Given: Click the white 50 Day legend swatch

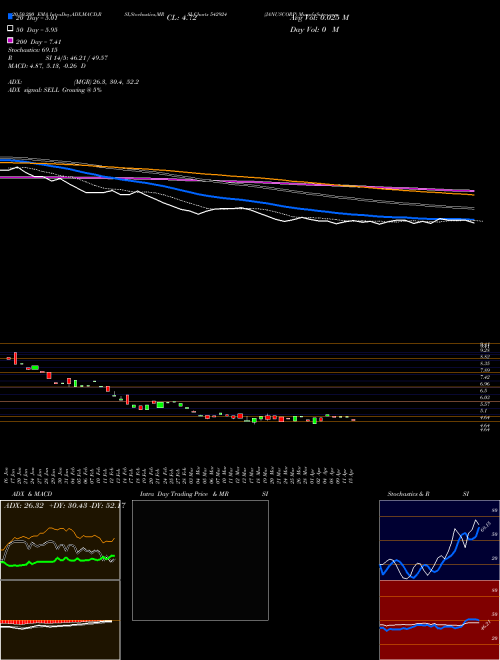Looking at the screenshot, I should point(10,29).
